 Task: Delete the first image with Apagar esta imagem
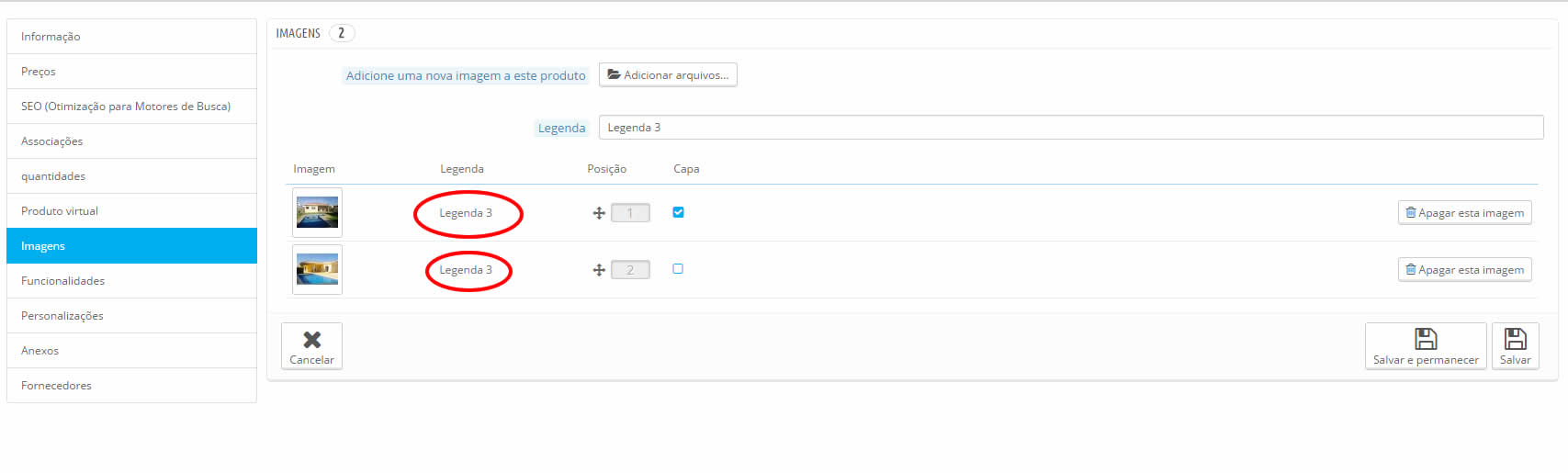[x=1464, y=213]
